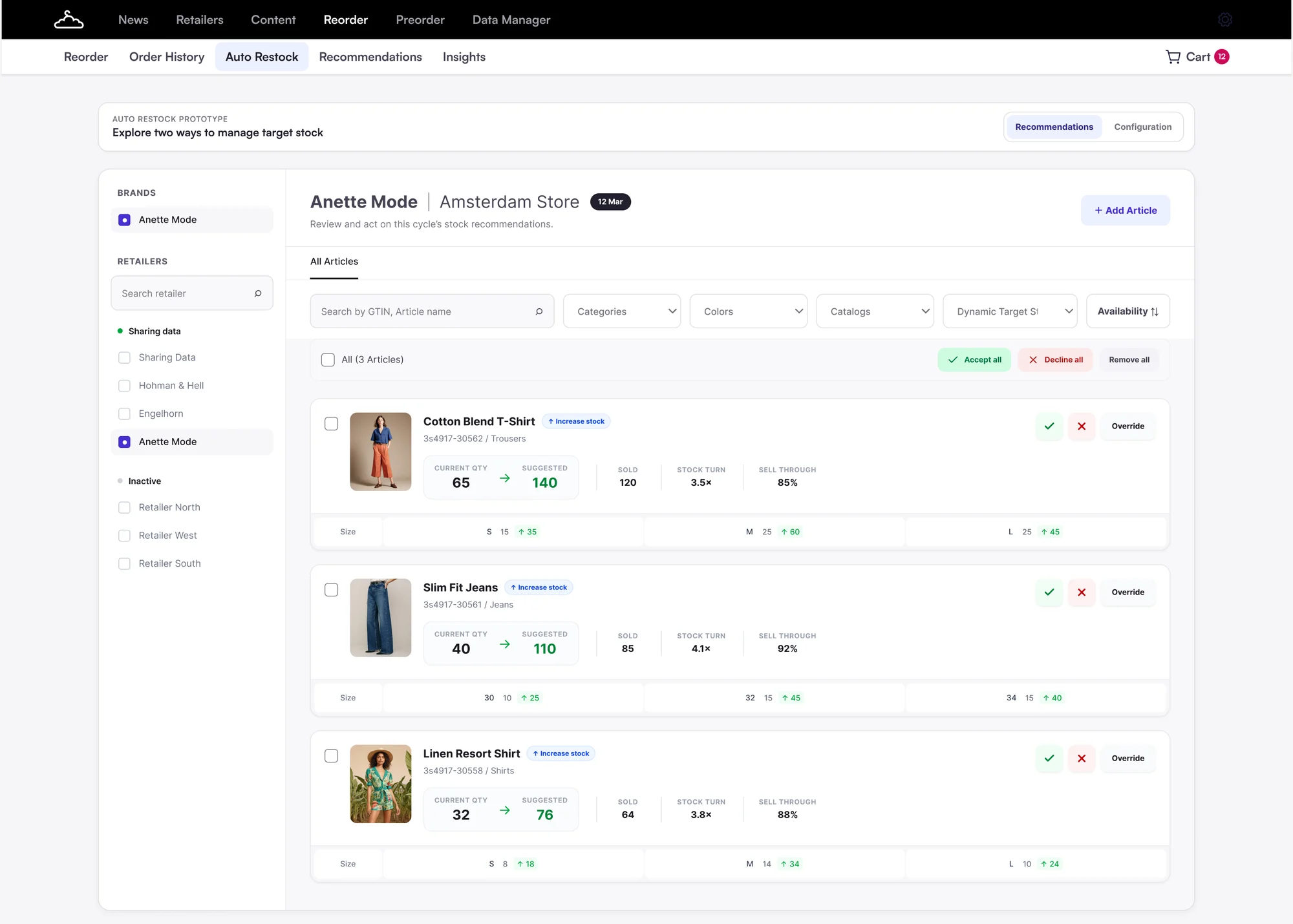Viewport: 1293px width, 924px height.
Task: Click the Search retailer field
Action: tap(192, 293)
